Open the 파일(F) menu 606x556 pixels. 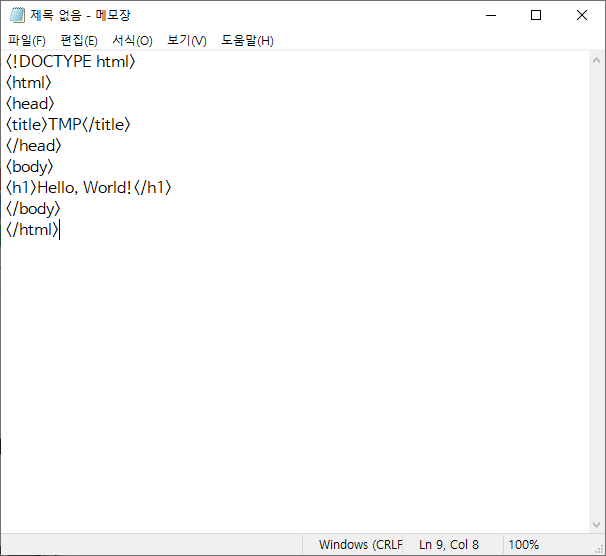click(27, 40)
